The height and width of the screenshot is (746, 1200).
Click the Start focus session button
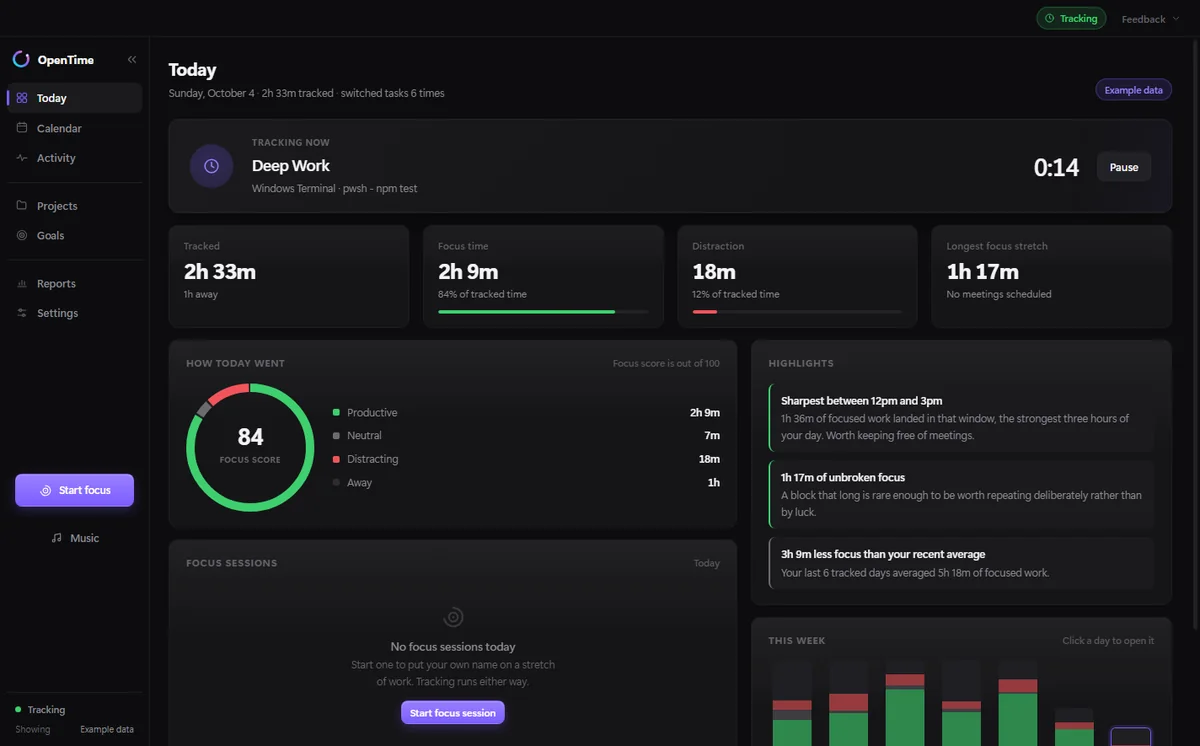pyautogui.click(x=453, y=713)
